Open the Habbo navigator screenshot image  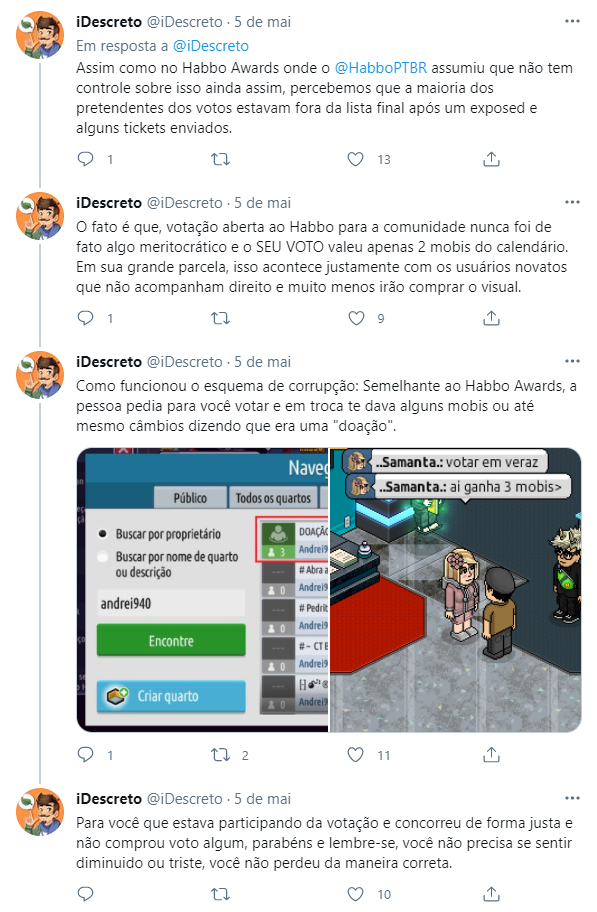click(202, 589)
